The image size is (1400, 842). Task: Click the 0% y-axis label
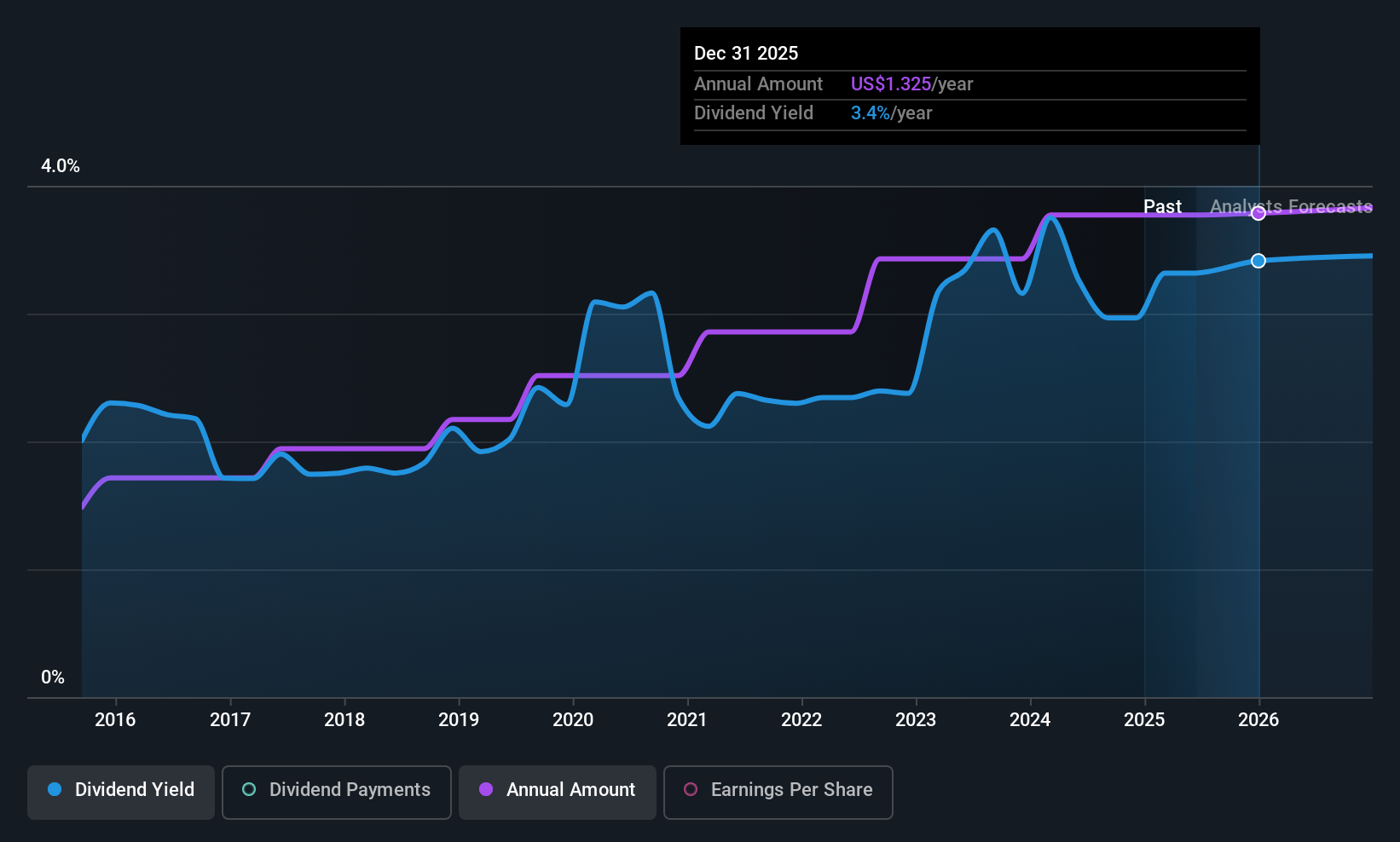pyautogui.click(x=53, y=678)
